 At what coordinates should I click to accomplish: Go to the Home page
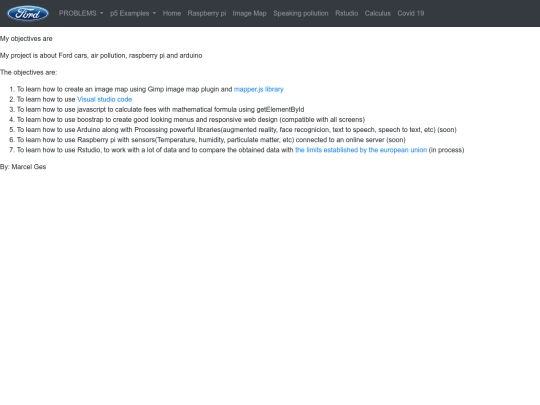pyautogui.click(x=172, y=13)
